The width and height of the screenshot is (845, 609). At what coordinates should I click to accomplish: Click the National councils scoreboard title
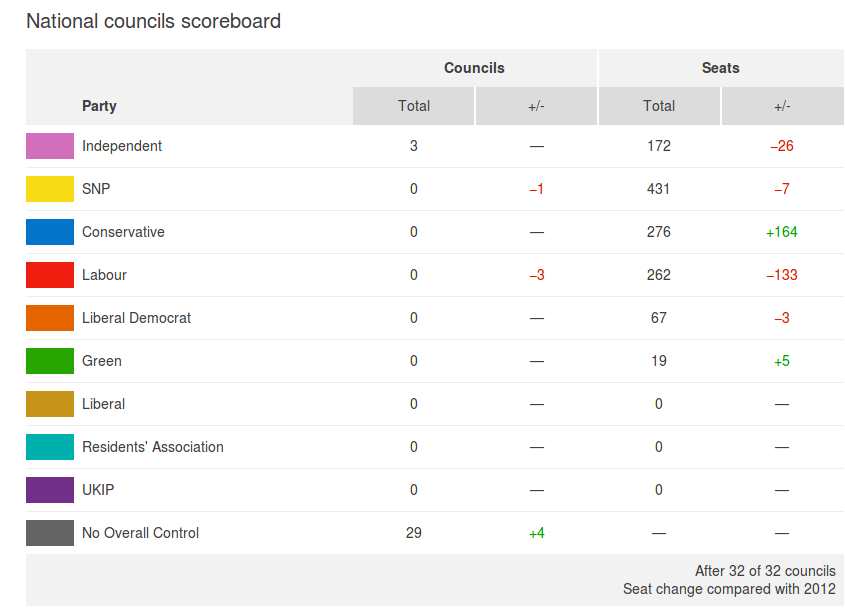tap(153, 21)
